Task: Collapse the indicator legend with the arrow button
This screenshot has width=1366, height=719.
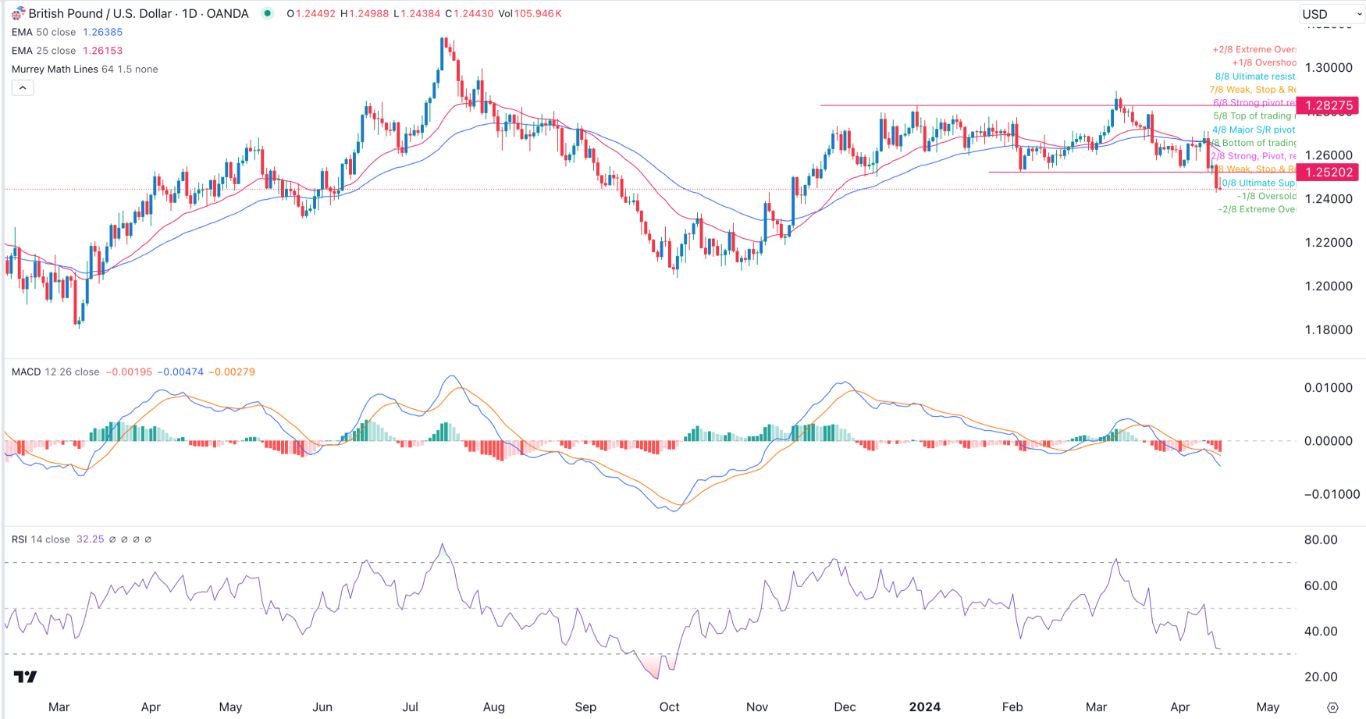Action: 21,86
